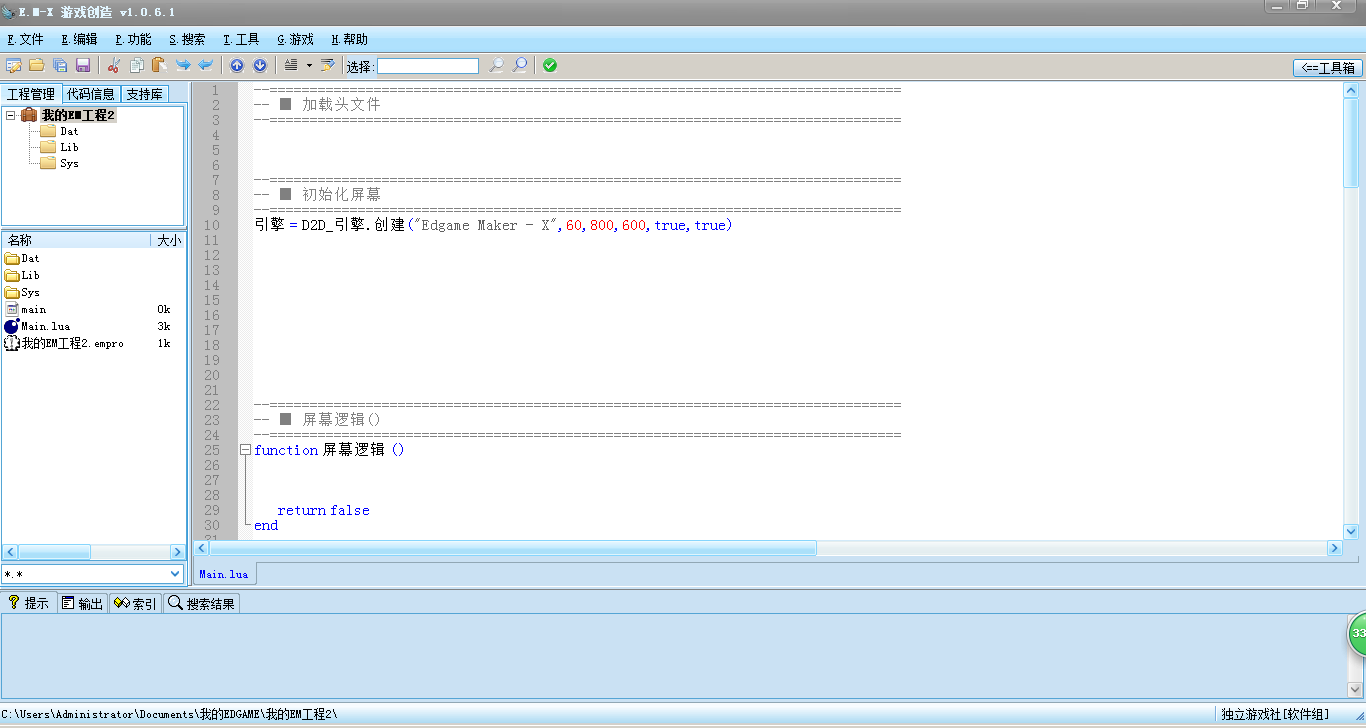Click the open folder toolbar icon
1366x728 pixels.
click(36, 66)
